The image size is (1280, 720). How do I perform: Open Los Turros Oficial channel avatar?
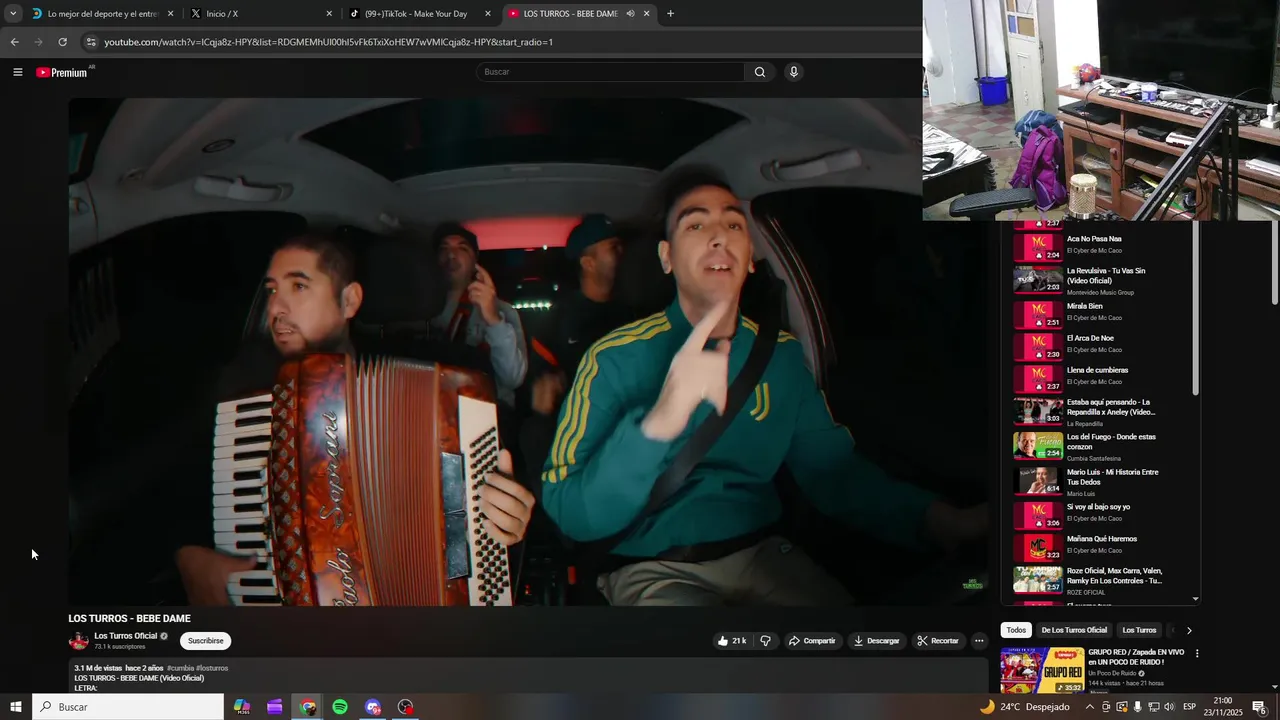pyautogui.click(x=78, y=641)
